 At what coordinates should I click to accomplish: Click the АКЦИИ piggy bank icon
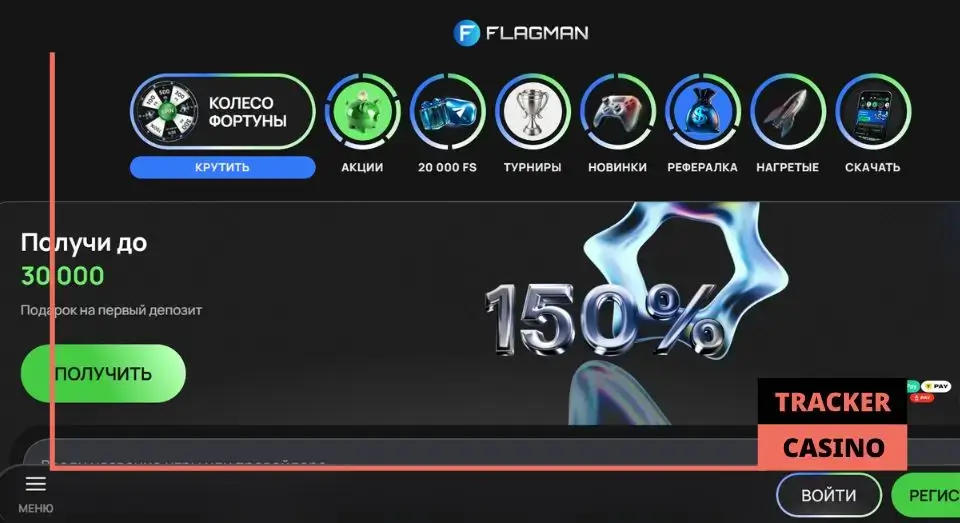[x=362, y=112]
